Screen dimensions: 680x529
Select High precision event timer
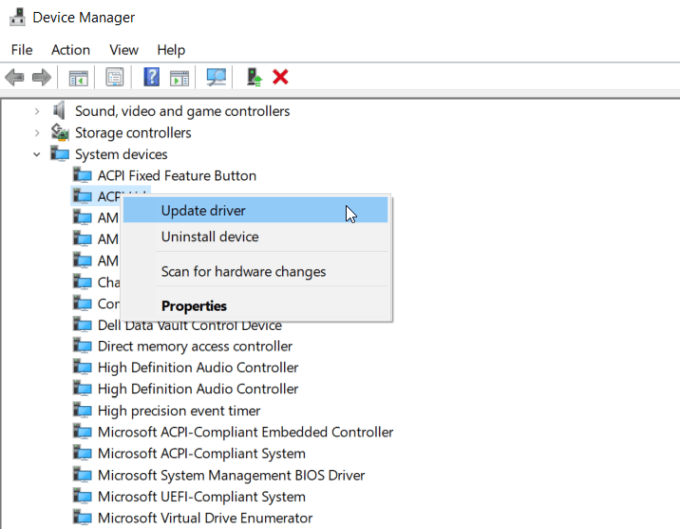point(179,411)
